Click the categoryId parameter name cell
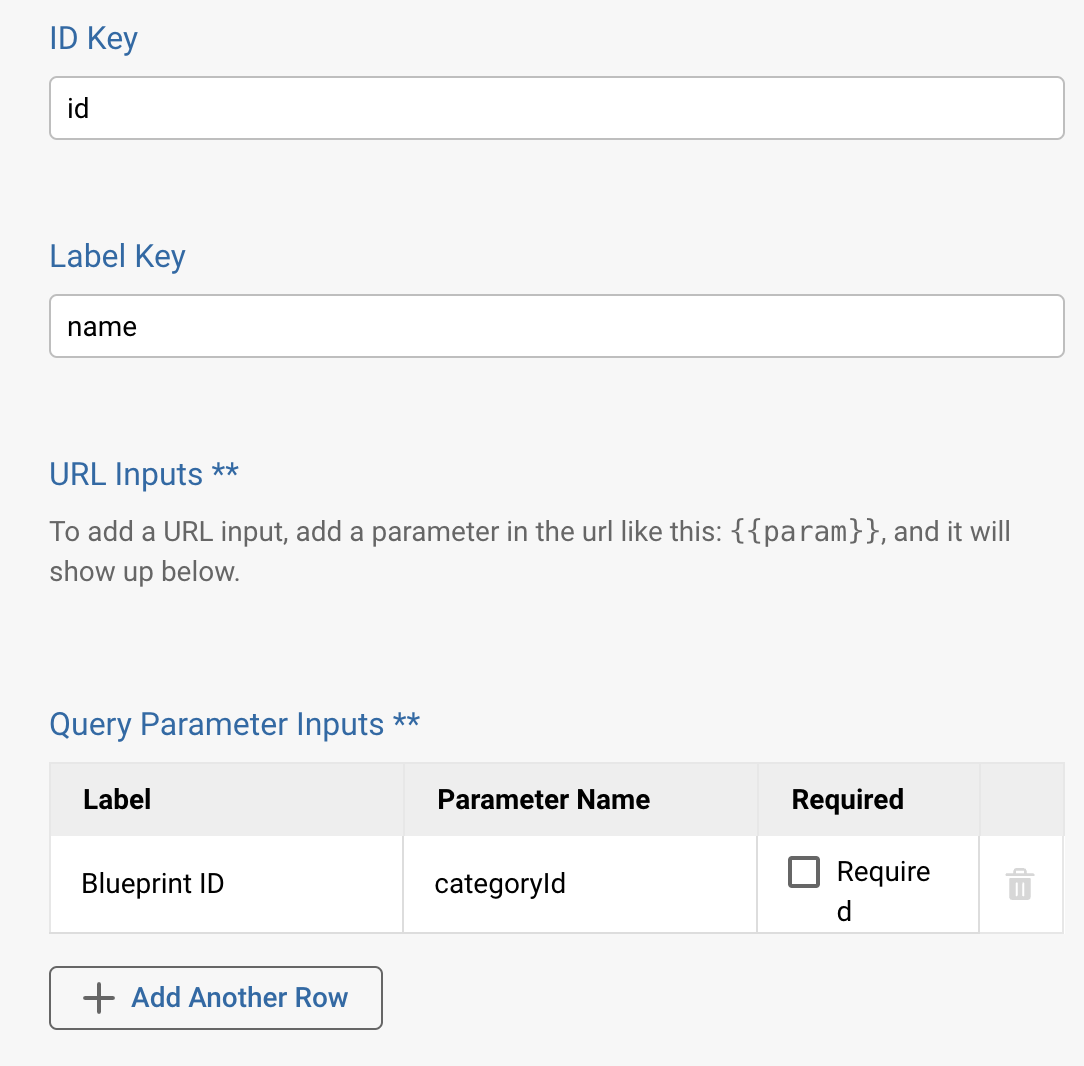Screen dimensions: 1084x1066 (x=500, y=884)
